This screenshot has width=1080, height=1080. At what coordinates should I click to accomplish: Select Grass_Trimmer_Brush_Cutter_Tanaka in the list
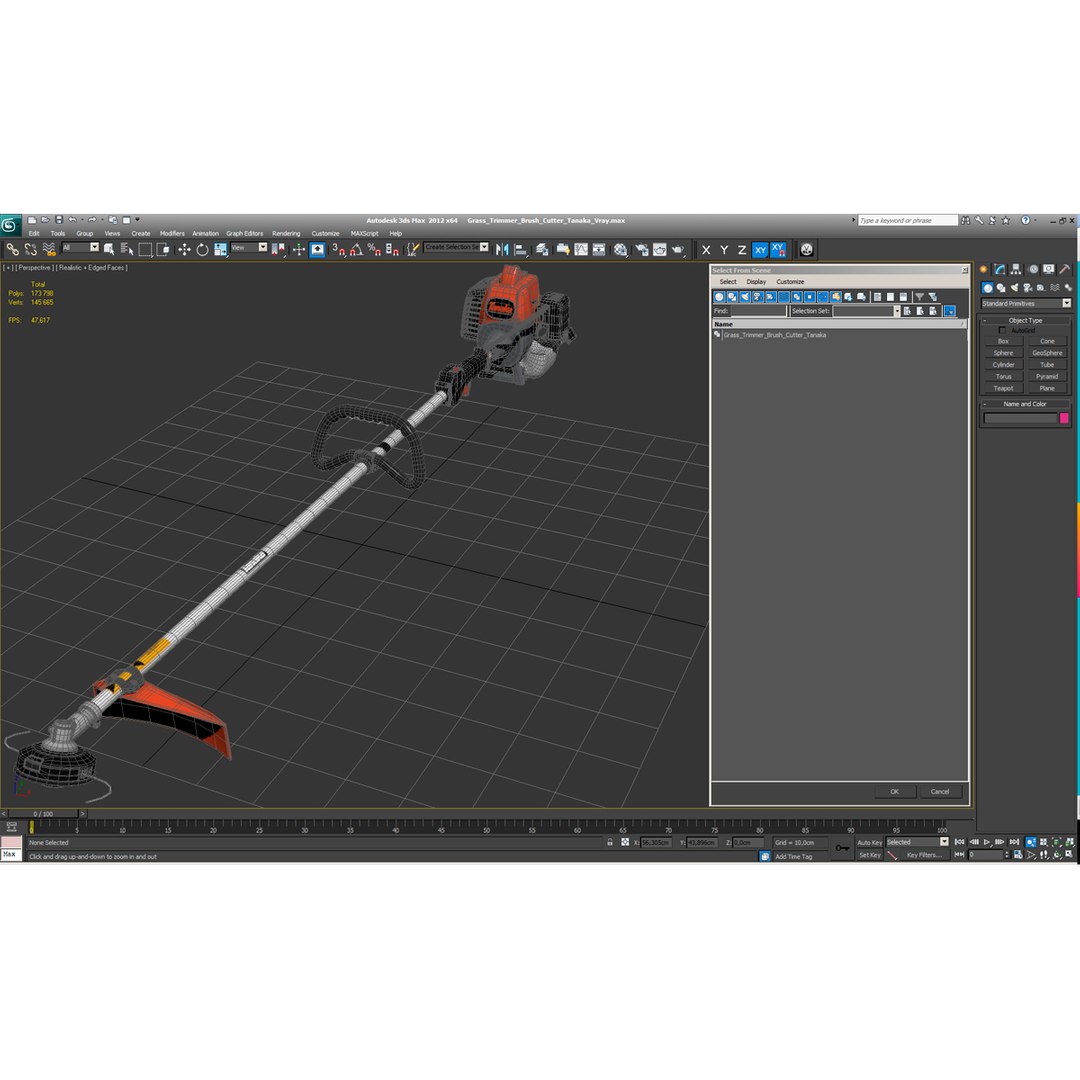point(774,335)
